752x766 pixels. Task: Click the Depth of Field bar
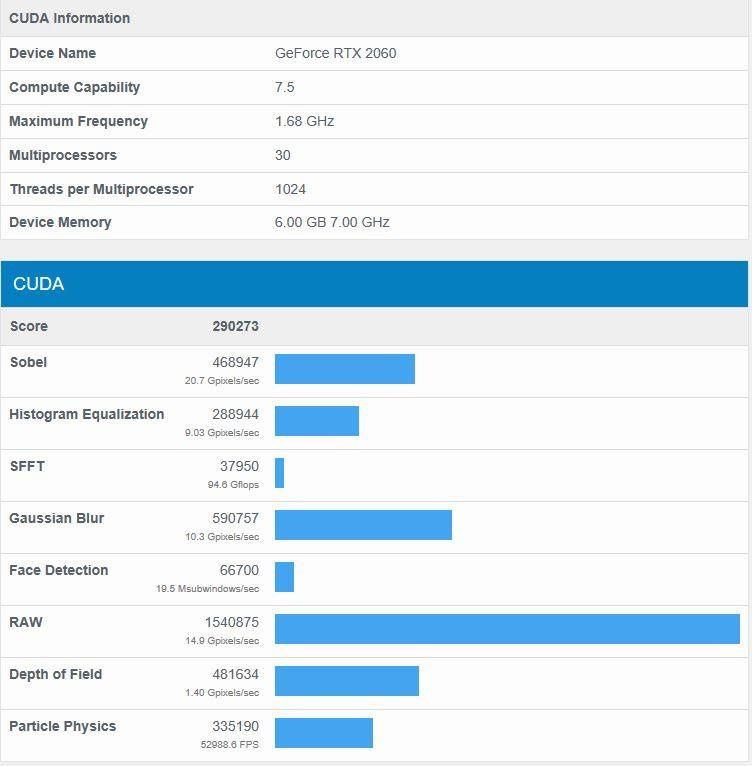pos(346,681)
